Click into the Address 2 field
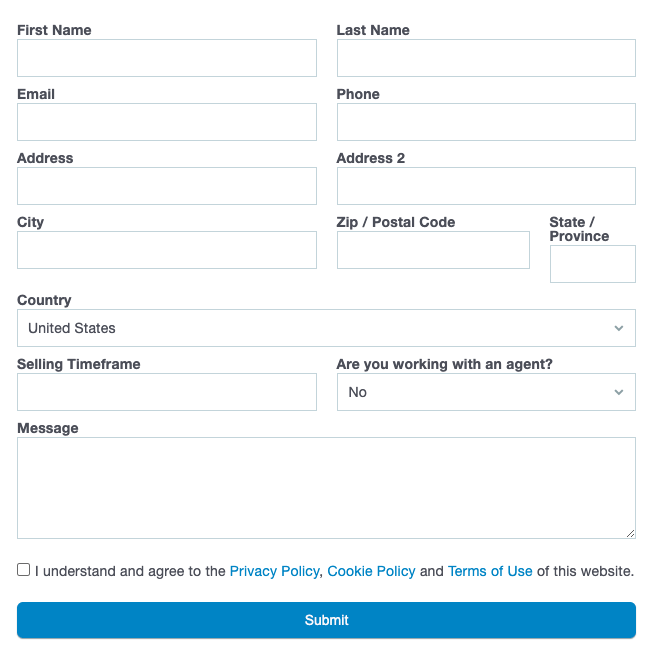Image resolution: width=653 pixels, height=656 pixels. click(x=486, y=186)
